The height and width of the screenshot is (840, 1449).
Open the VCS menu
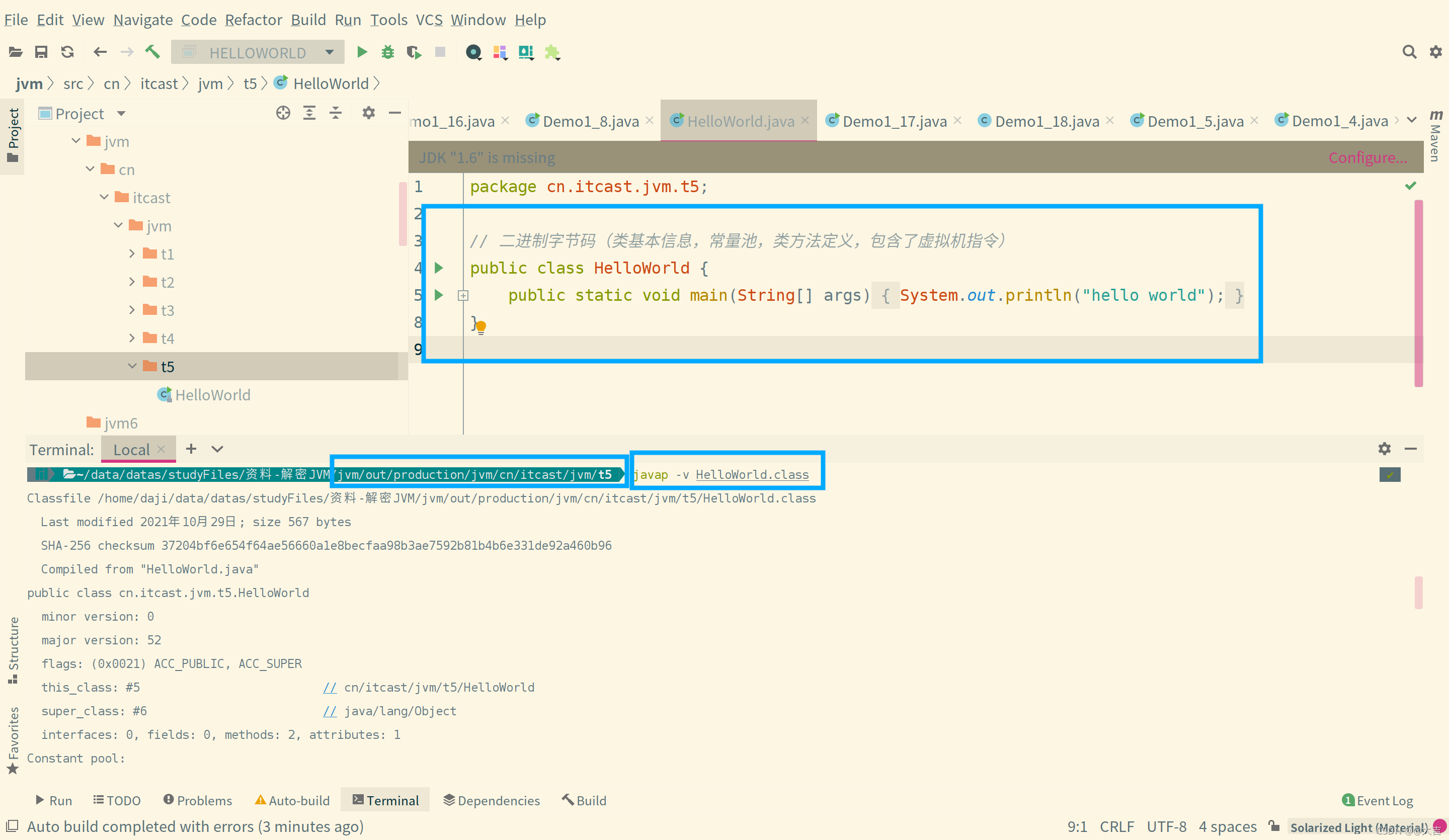(x=429, y=20)
